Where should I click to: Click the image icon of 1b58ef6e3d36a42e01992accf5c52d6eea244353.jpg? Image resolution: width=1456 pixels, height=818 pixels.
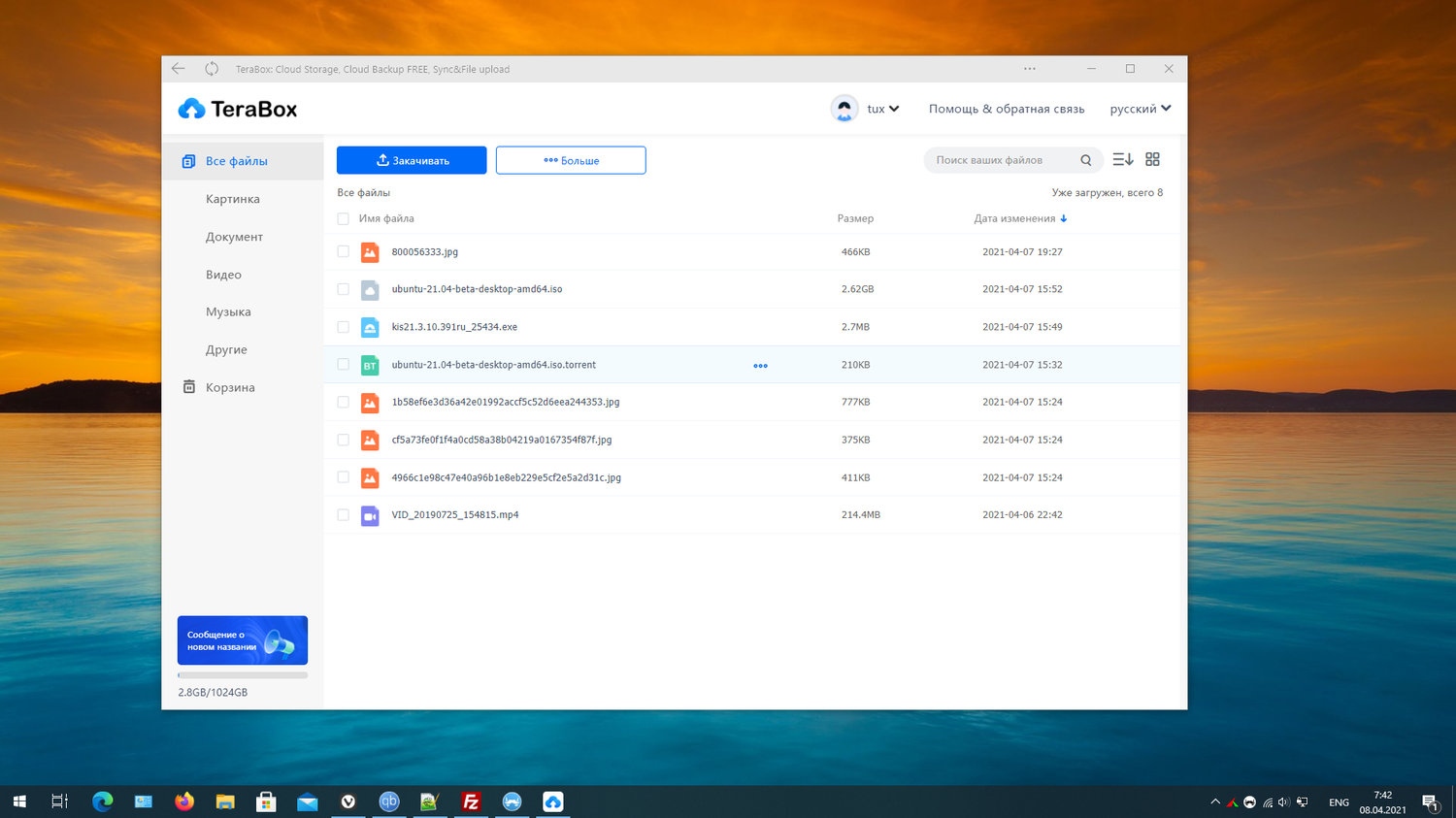coord(370,402)
